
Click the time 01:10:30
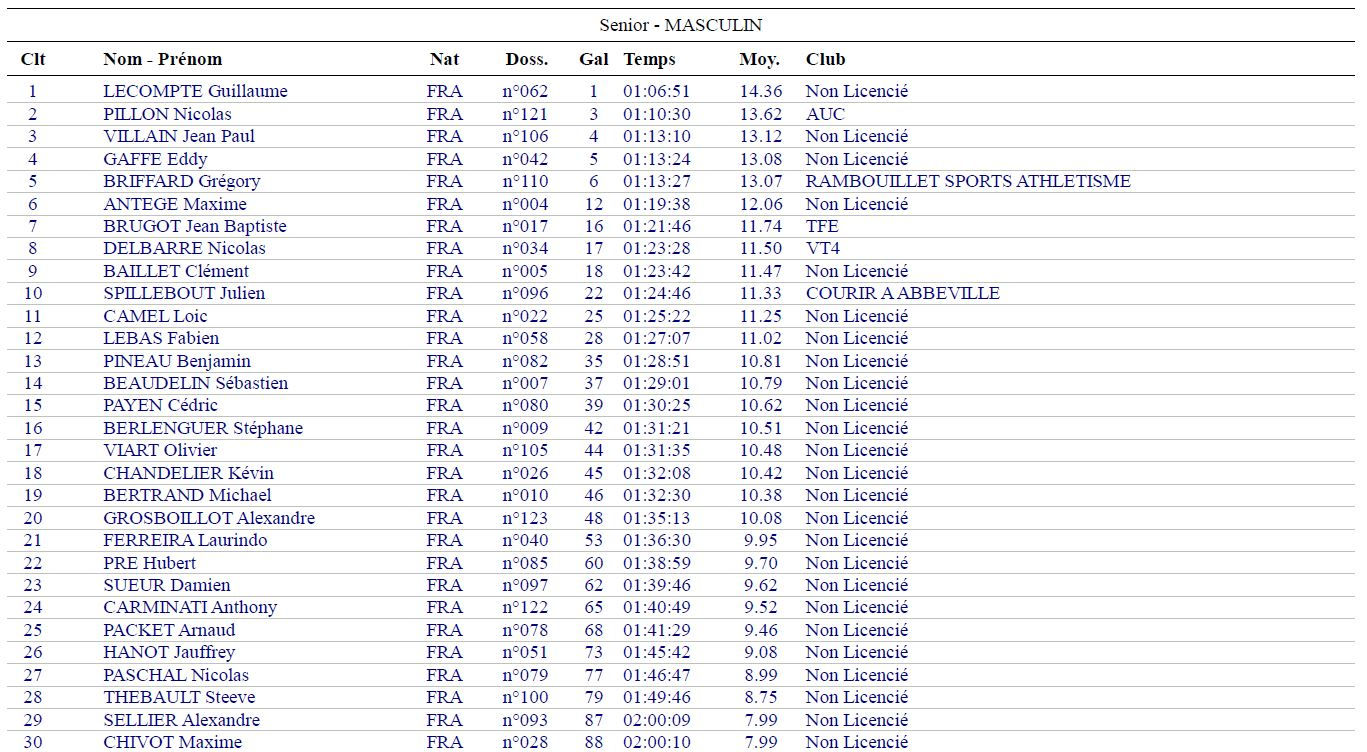tap(657, 114)
